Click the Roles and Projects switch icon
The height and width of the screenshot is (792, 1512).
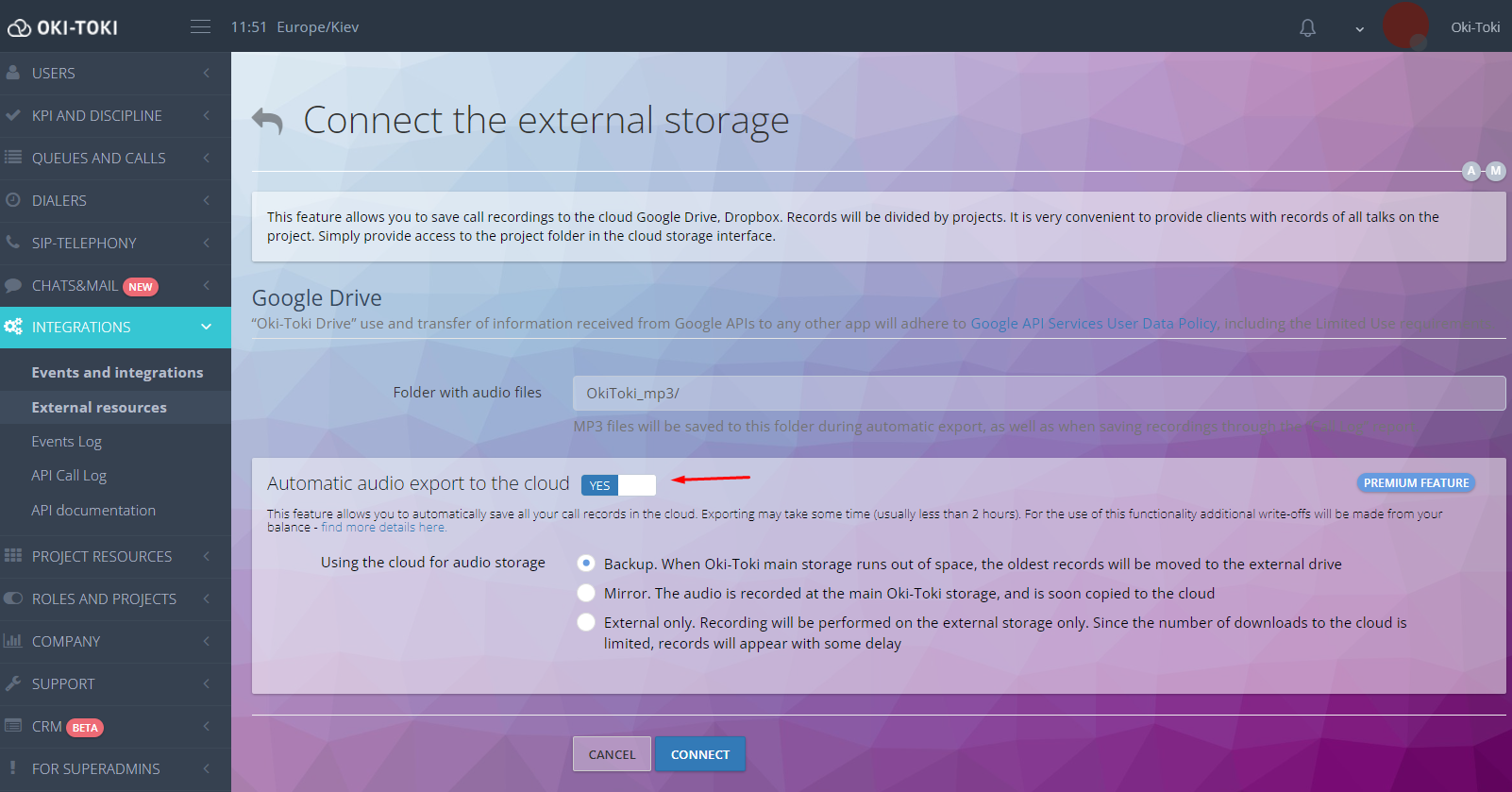click(13, 598)
